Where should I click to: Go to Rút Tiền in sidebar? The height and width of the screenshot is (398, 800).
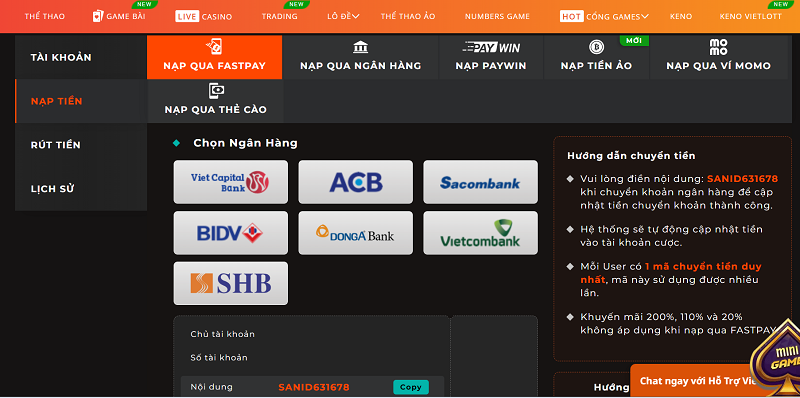pyautogui.click(x=56, y=145)
